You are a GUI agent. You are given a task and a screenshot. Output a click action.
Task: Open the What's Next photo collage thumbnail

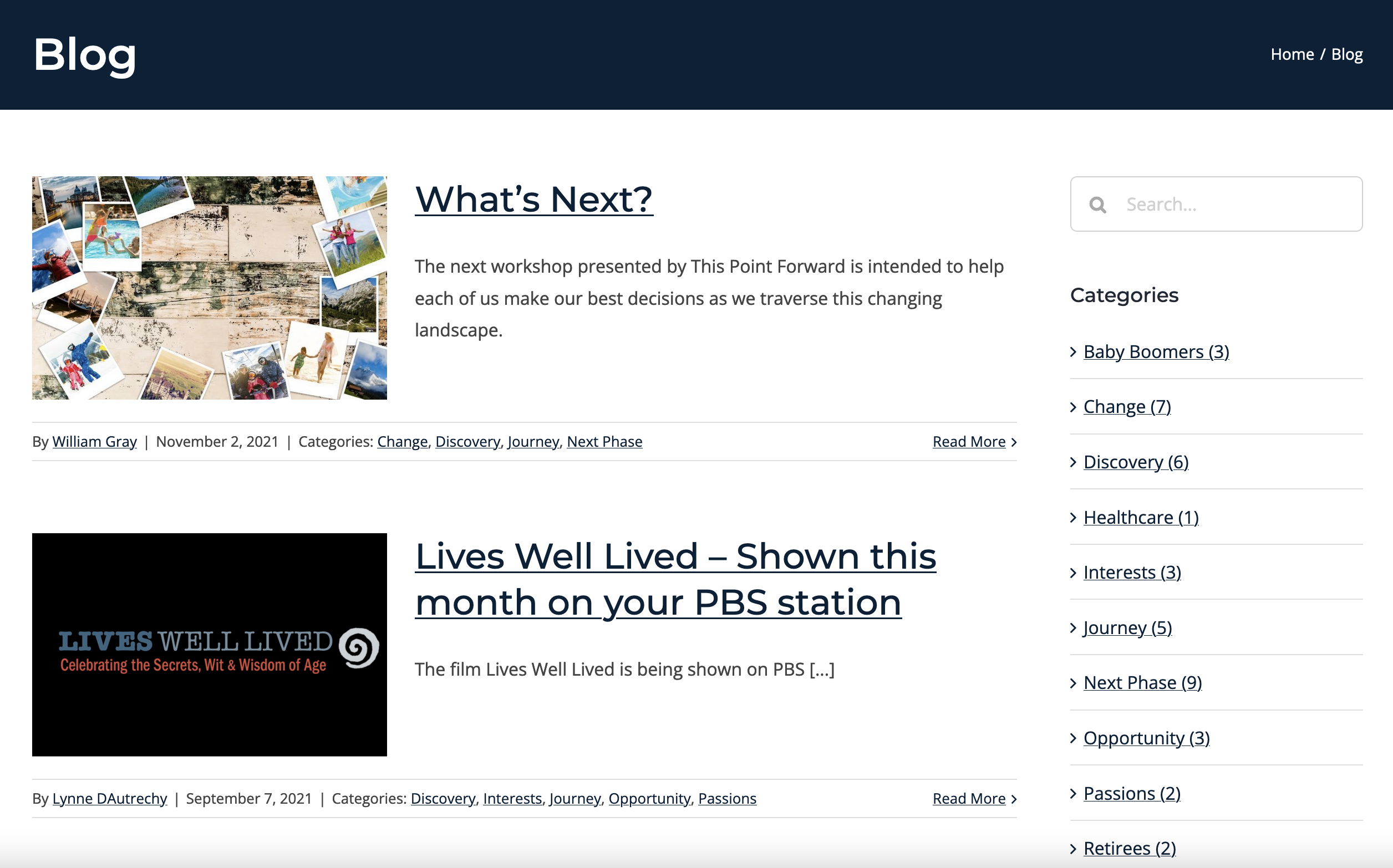point(210,288)
